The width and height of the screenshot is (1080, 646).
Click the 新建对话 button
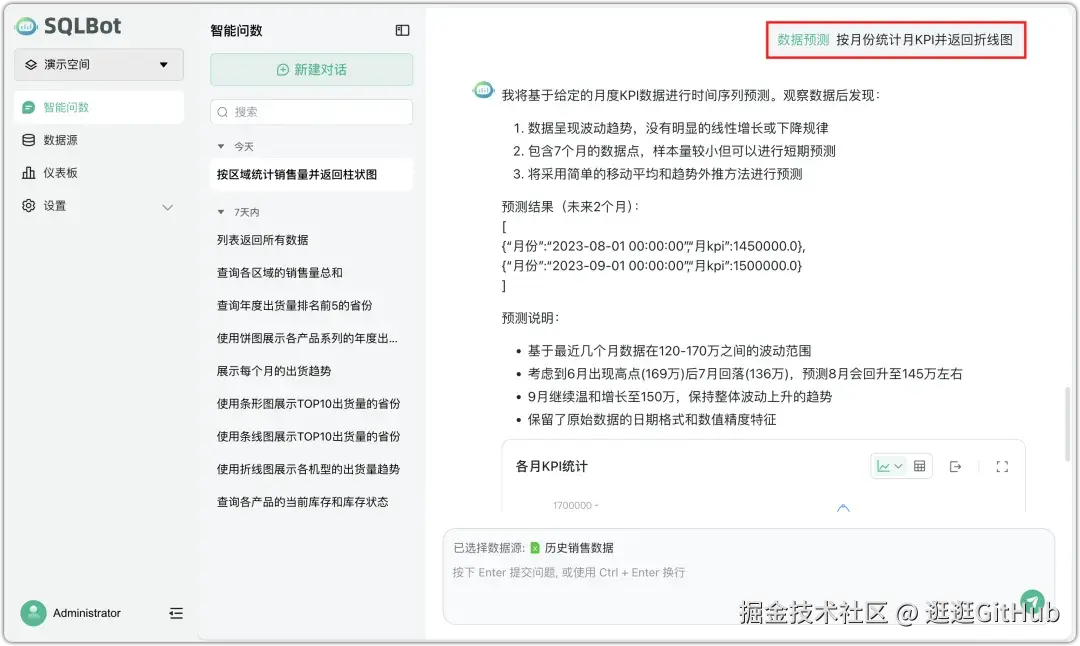click(310, 69)
